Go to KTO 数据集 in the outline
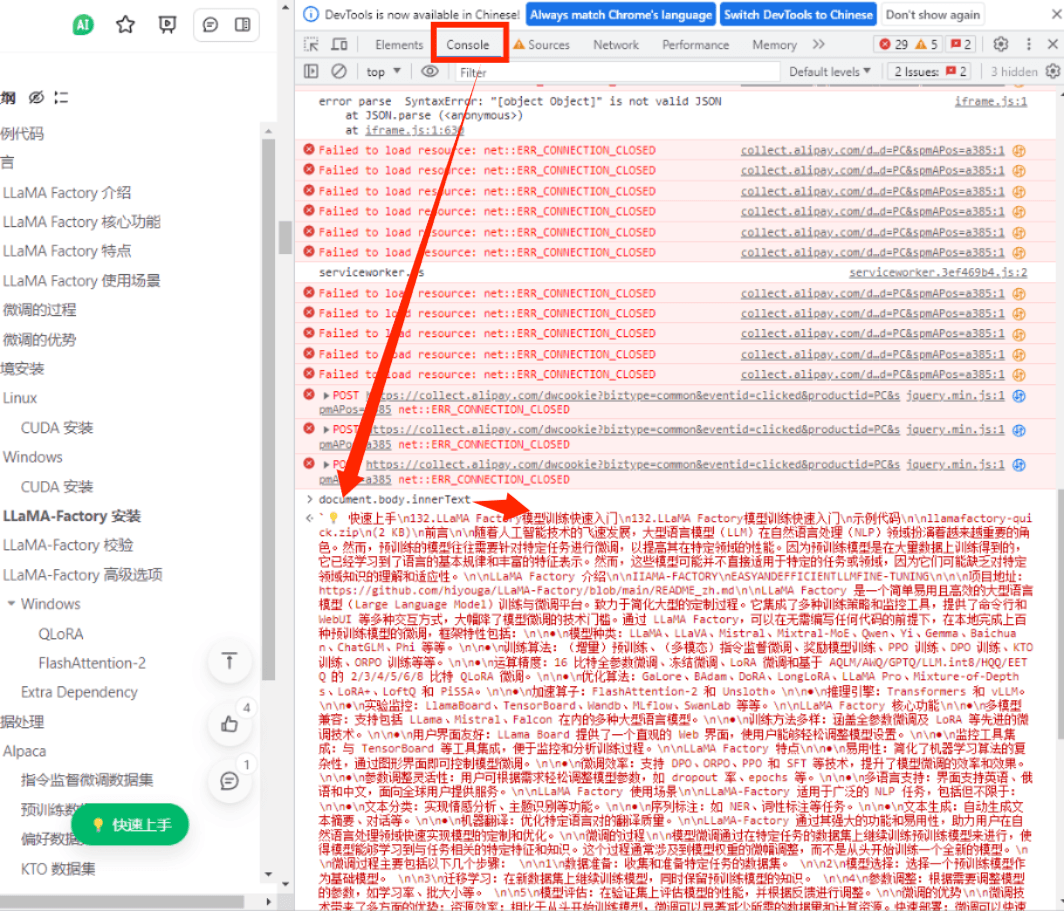This screenshot has height=911, width=1064. tap(58, 869)
